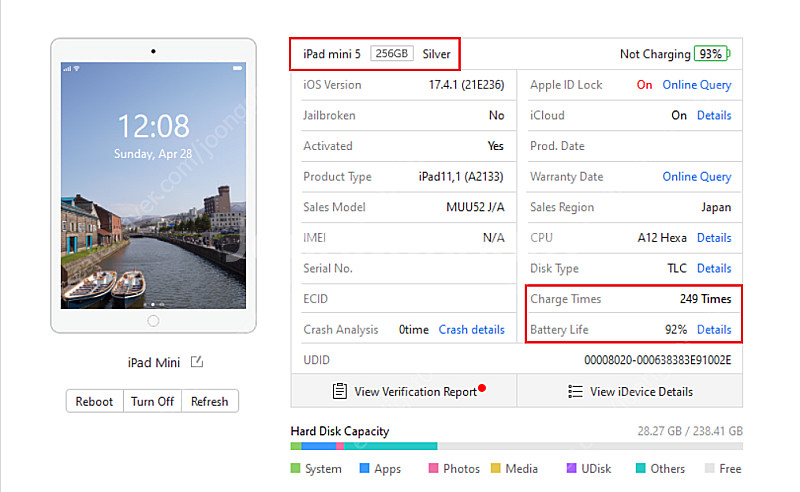The height and width of the screenshot is (492, 800).
Task: Click the pink Photos legend swatch
Action: point(434,468)
